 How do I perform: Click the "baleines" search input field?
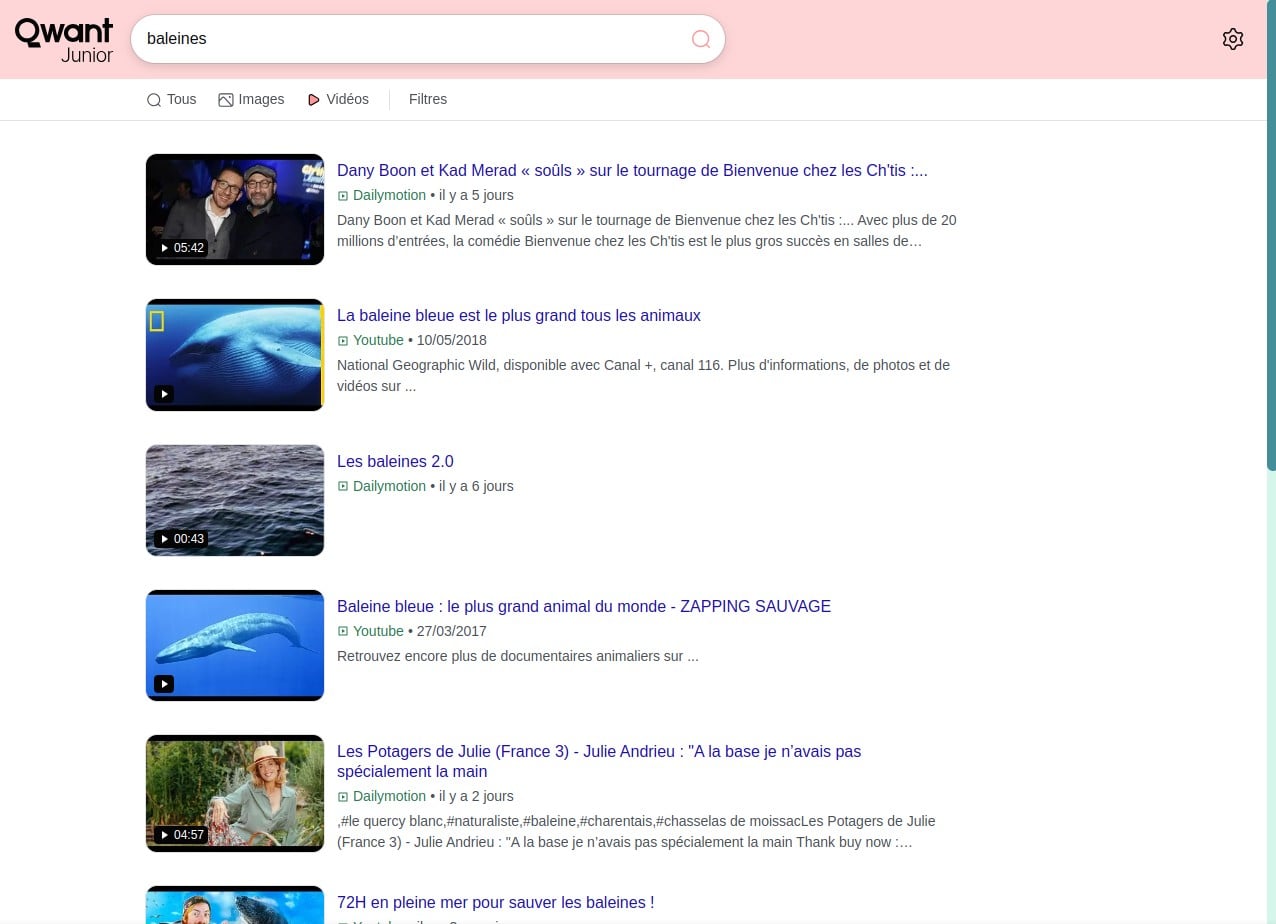coord(410,39)
